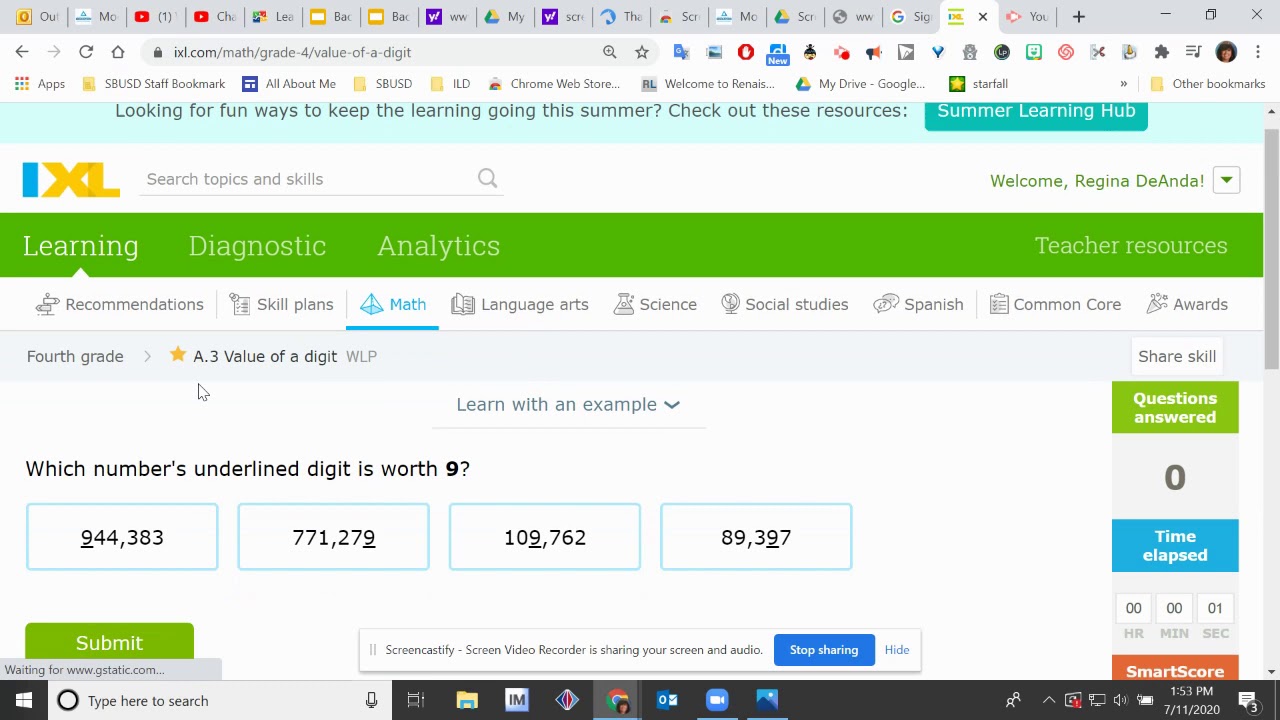Go to the Learning section
The width and height of the screenshot is (1280, 720).
[x=81, y=245]
